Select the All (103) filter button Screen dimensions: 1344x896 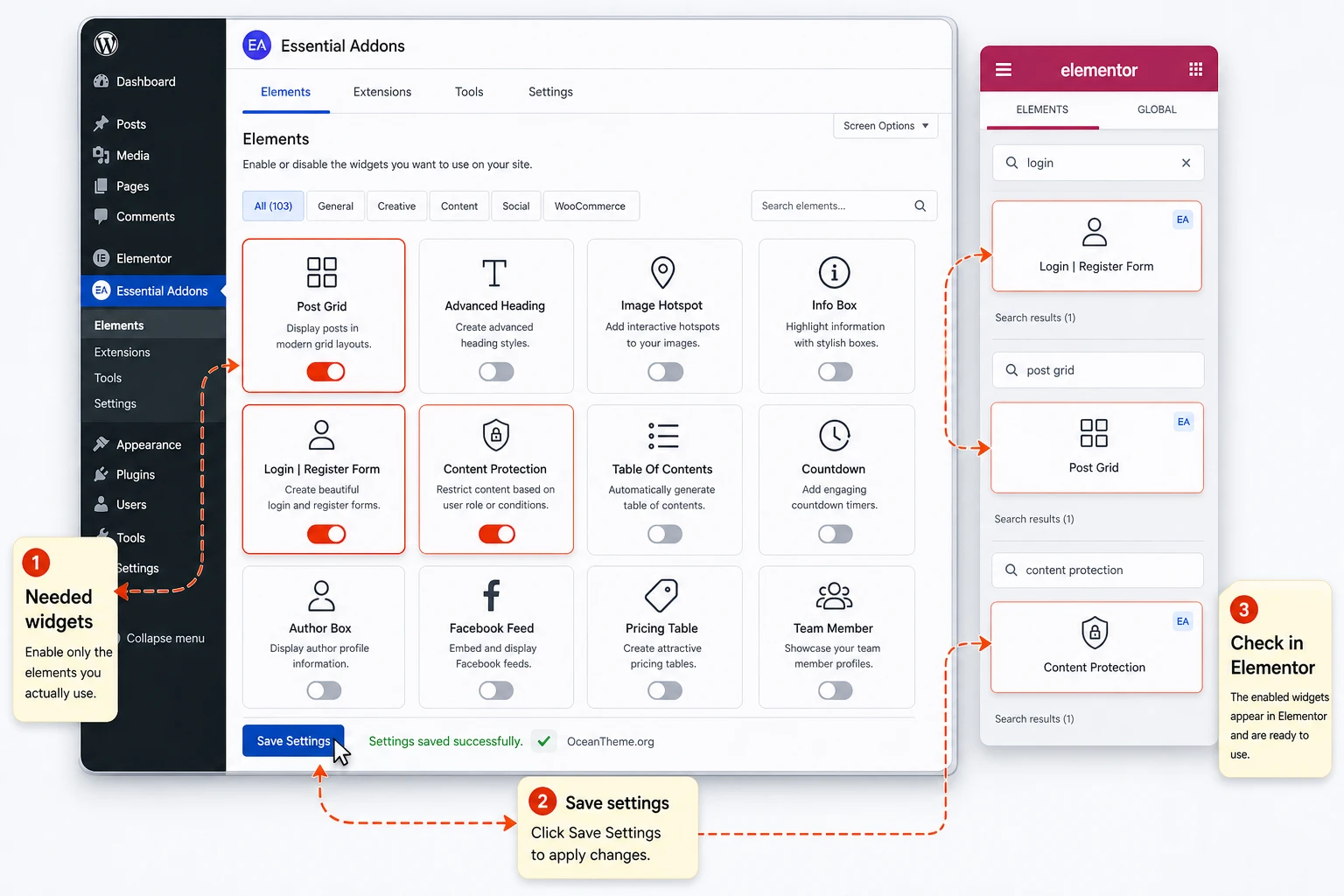click(273, 206)
